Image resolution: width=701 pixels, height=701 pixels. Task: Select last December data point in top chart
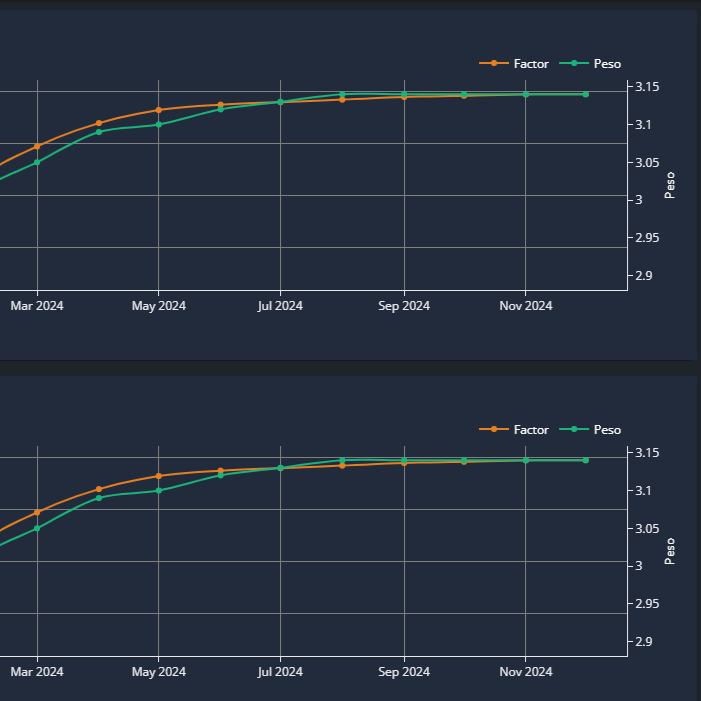click(x=586, y=94)
